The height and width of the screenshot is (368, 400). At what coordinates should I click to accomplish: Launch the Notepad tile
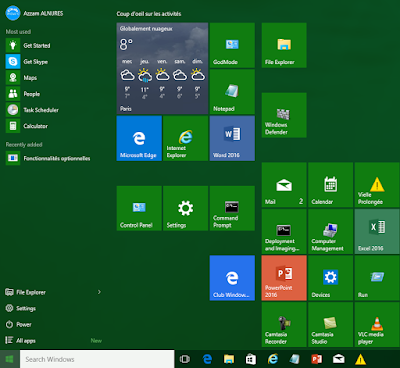click(232, 92)
